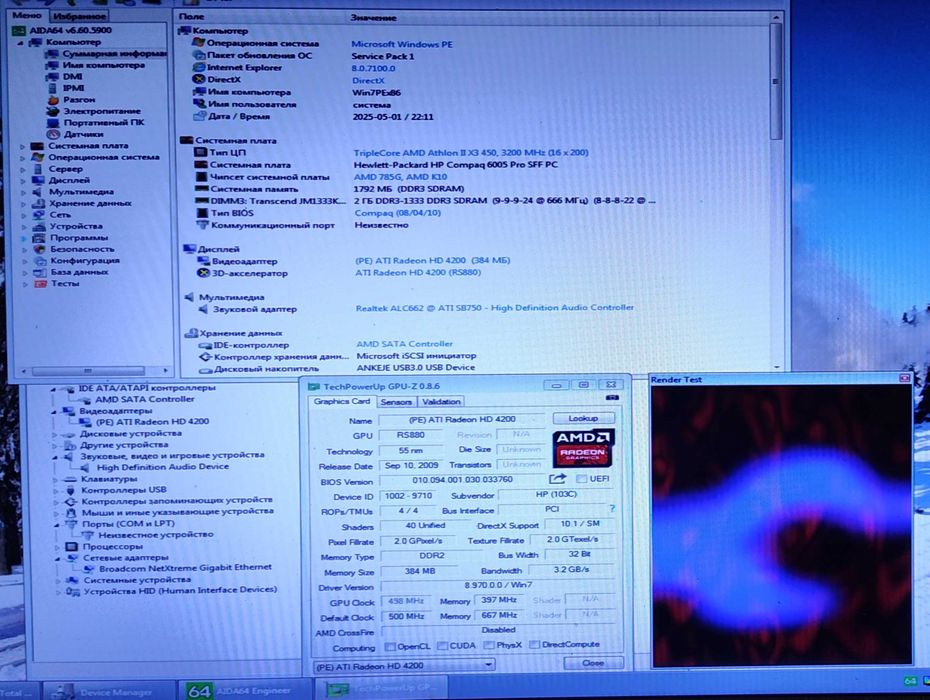Open the Validation tab in GPU-Z

coord(441,402)
